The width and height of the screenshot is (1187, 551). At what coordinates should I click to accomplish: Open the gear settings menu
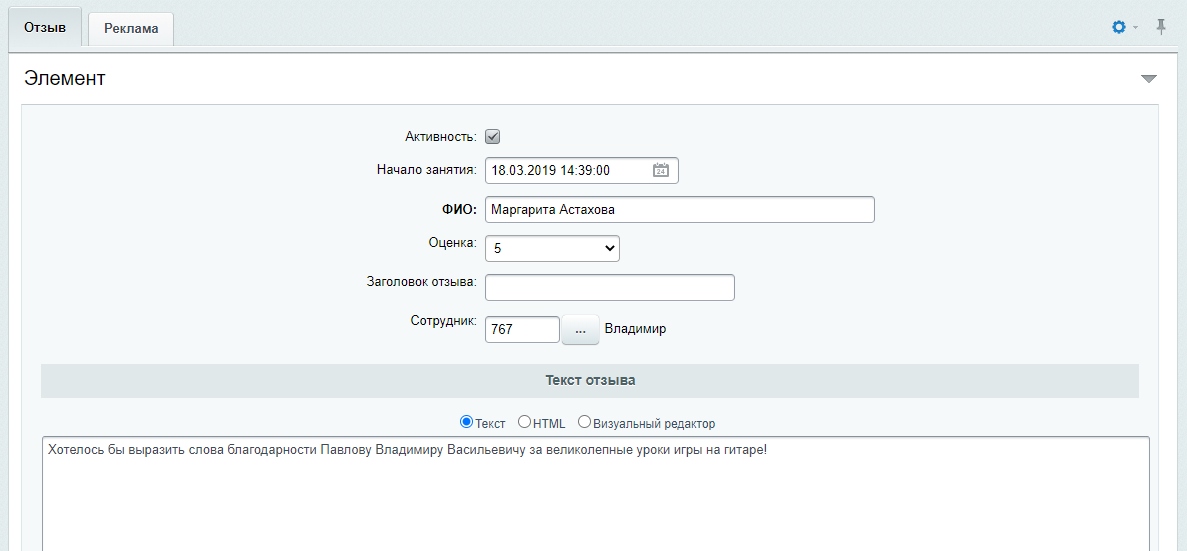click(1118, 27)
